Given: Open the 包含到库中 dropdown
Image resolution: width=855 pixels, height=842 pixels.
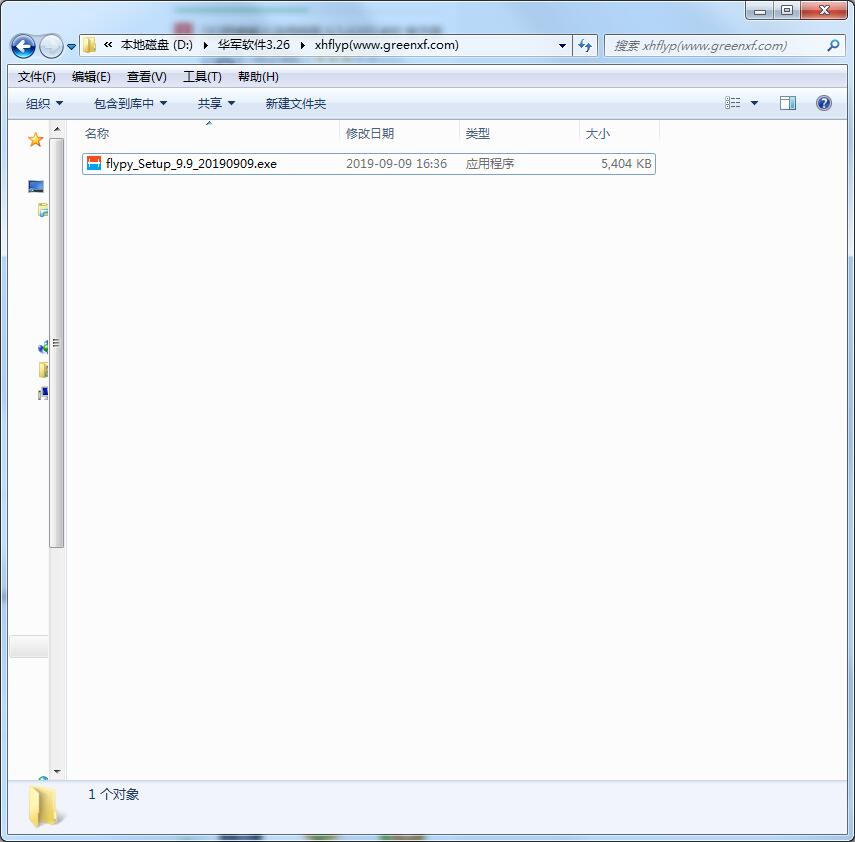Looking at the screenshot, I should coord(130,104).
